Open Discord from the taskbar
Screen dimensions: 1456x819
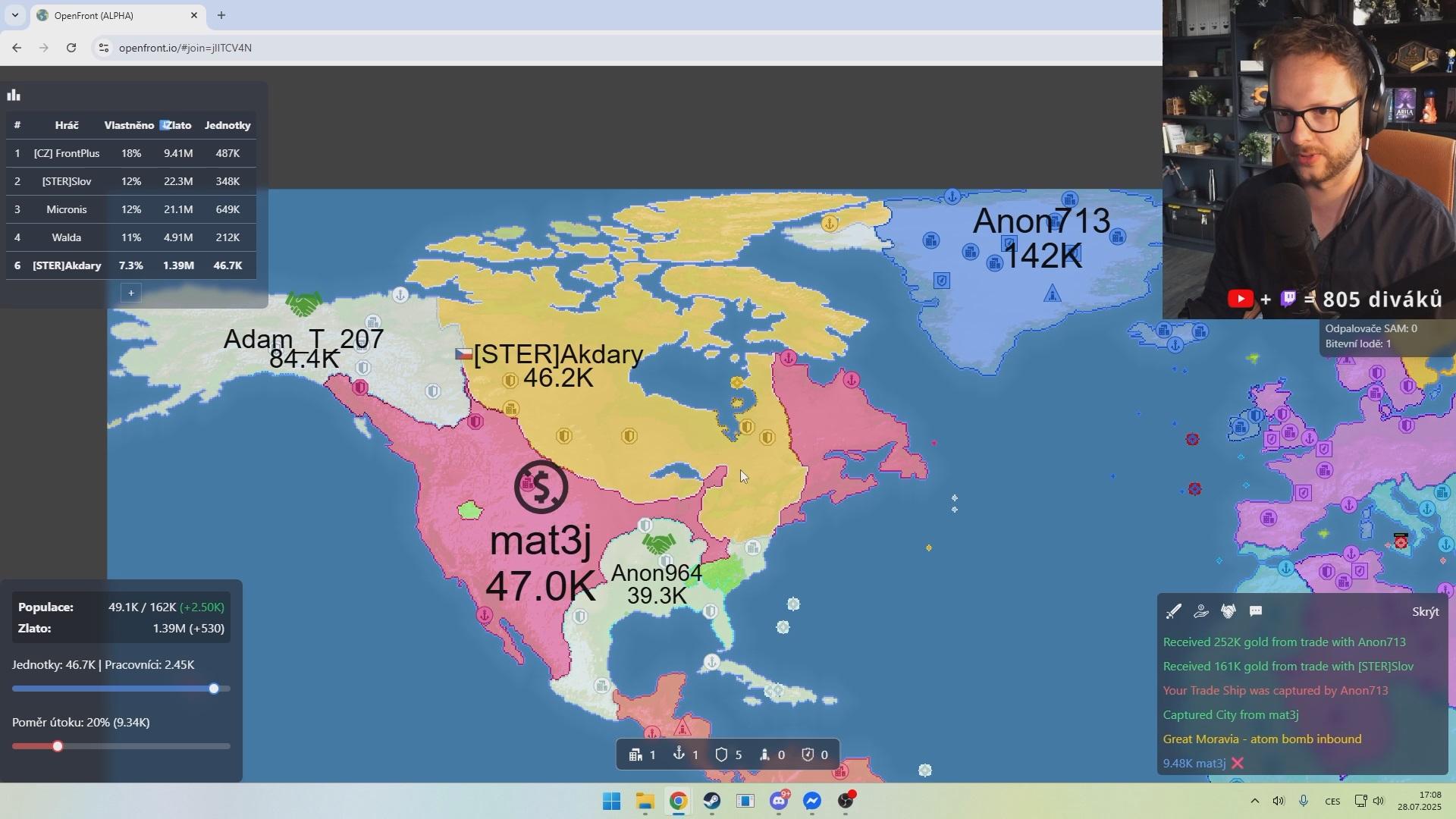point(779,801)
